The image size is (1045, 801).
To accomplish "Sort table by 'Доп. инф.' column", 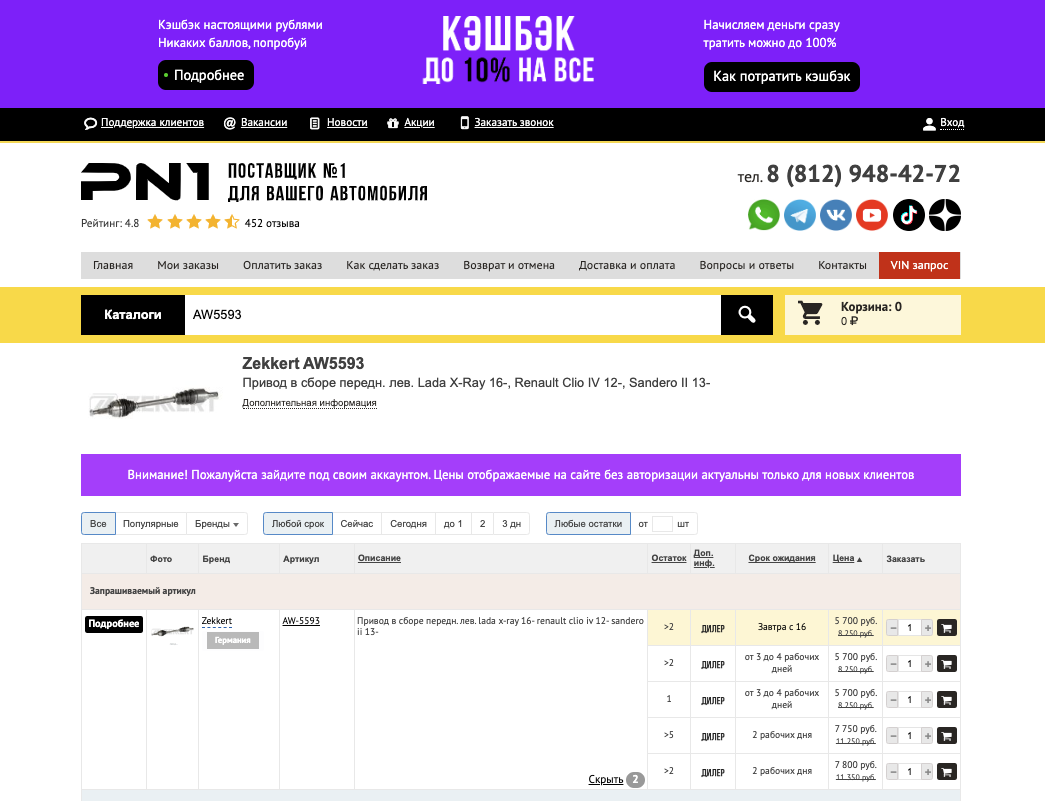I will point(704,558).
